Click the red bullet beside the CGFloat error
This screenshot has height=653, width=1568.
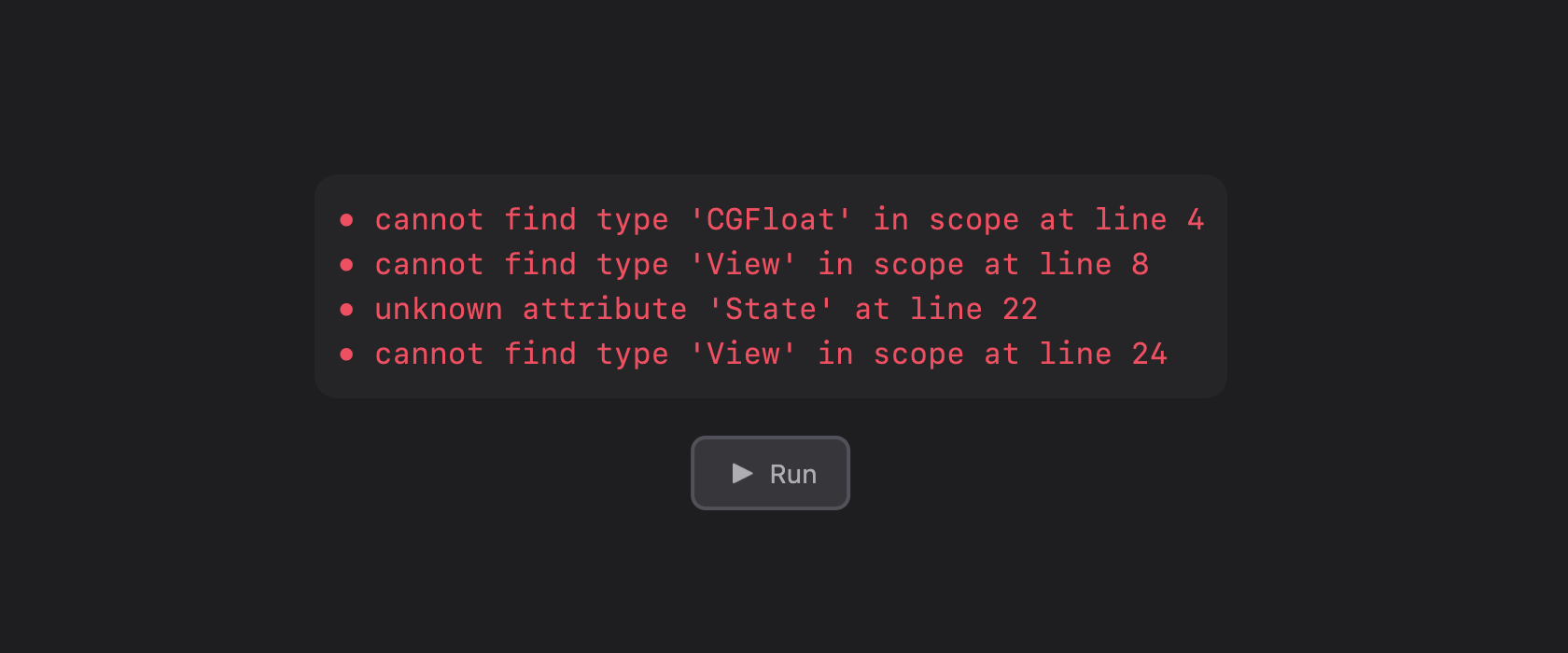[346, 220]
